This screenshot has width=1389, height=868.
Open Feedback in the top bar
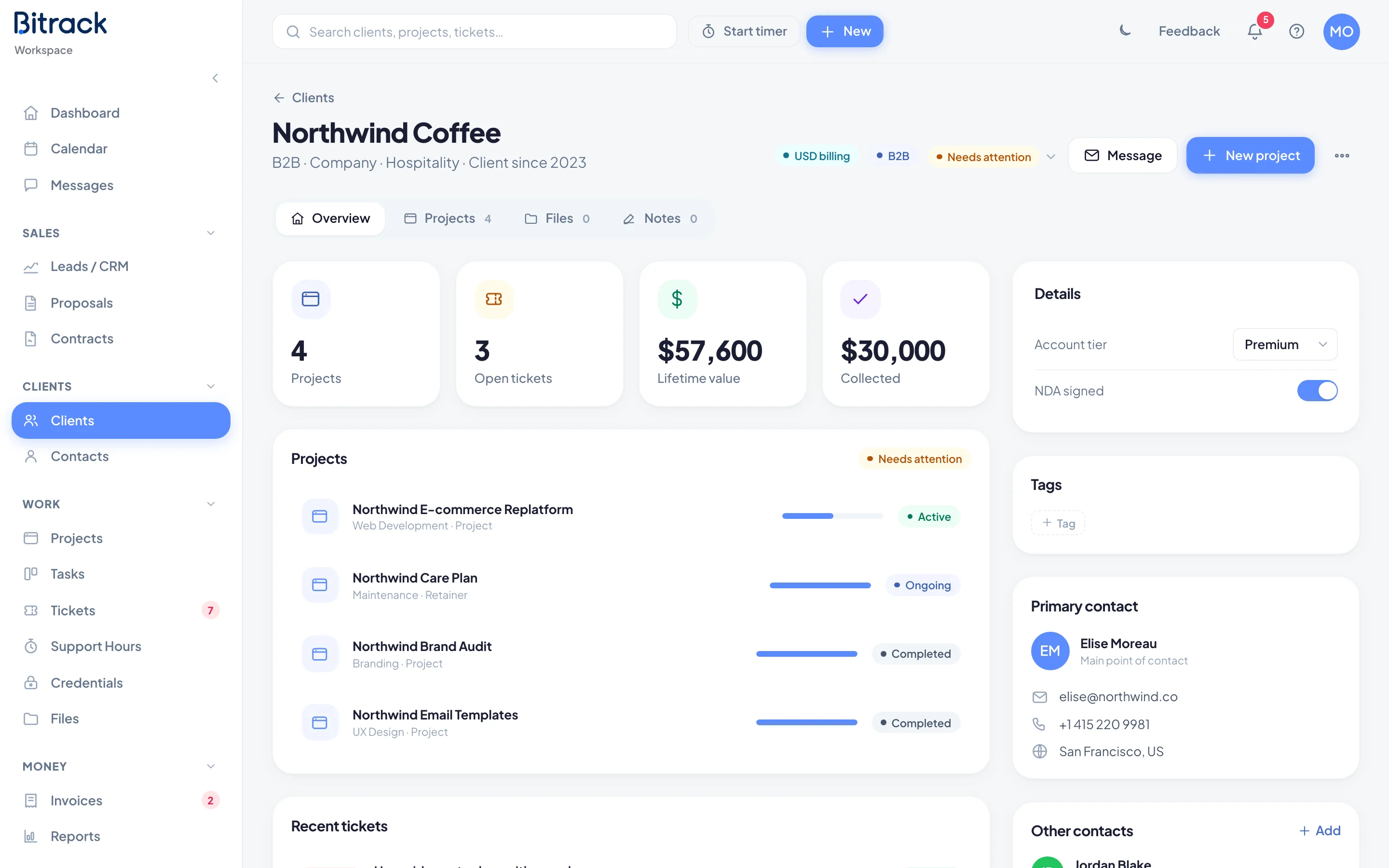1189,31
